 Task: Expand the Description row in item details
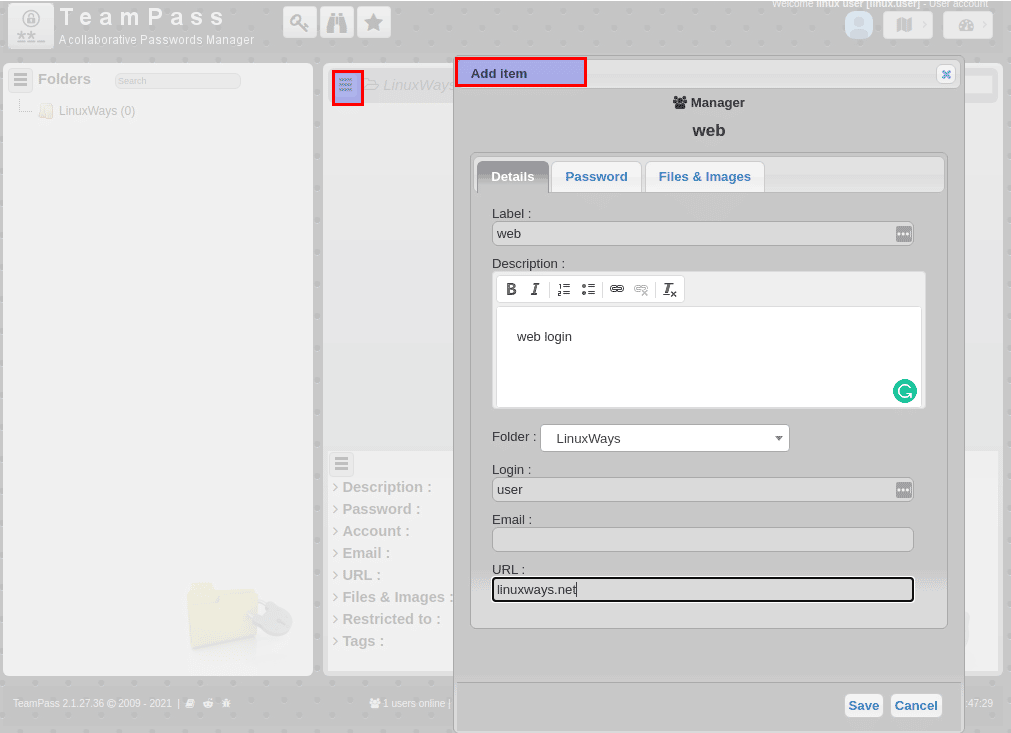[x=382, y=487]
